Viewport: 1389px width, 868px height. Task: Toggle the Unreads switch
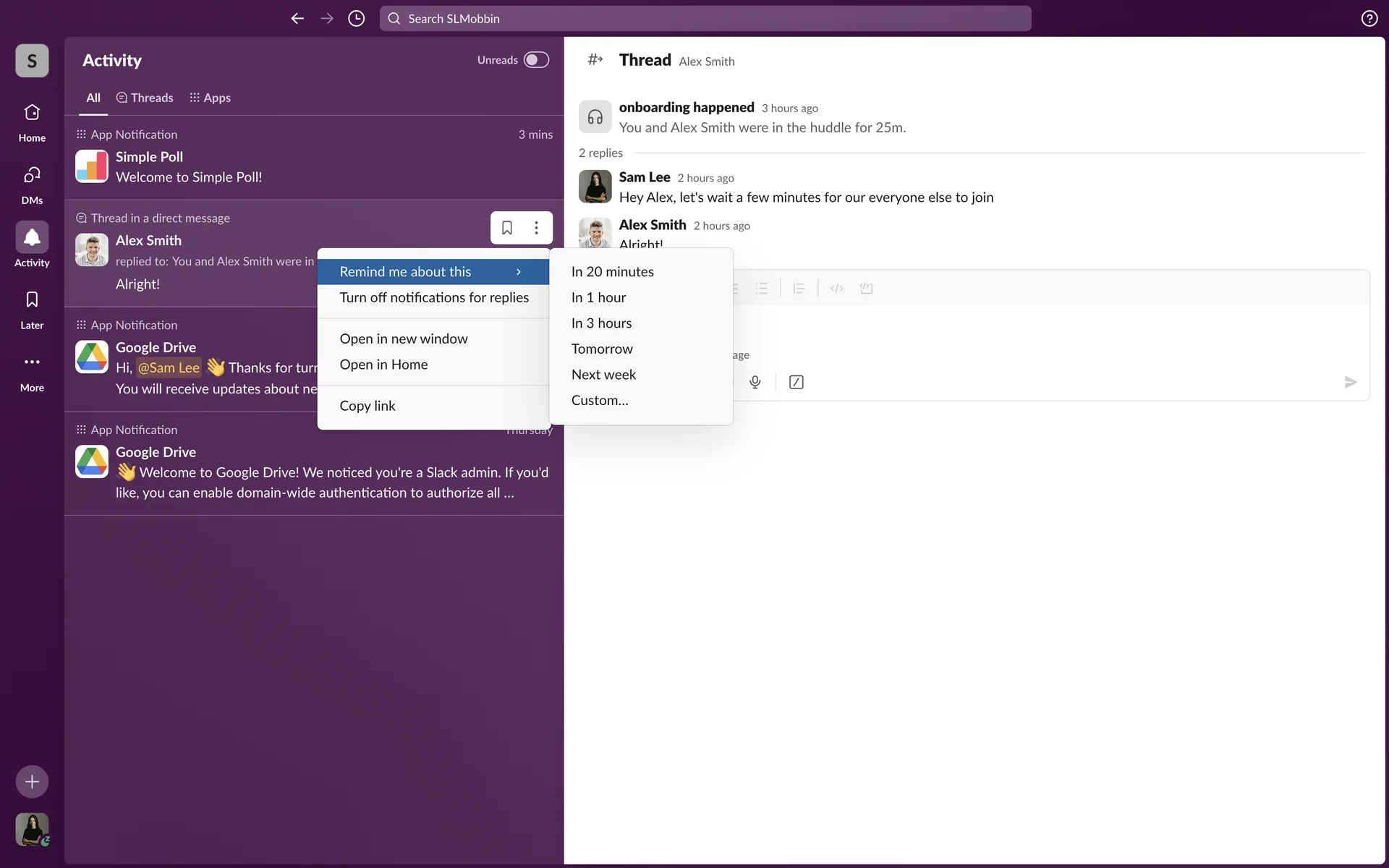pos(536,60)
